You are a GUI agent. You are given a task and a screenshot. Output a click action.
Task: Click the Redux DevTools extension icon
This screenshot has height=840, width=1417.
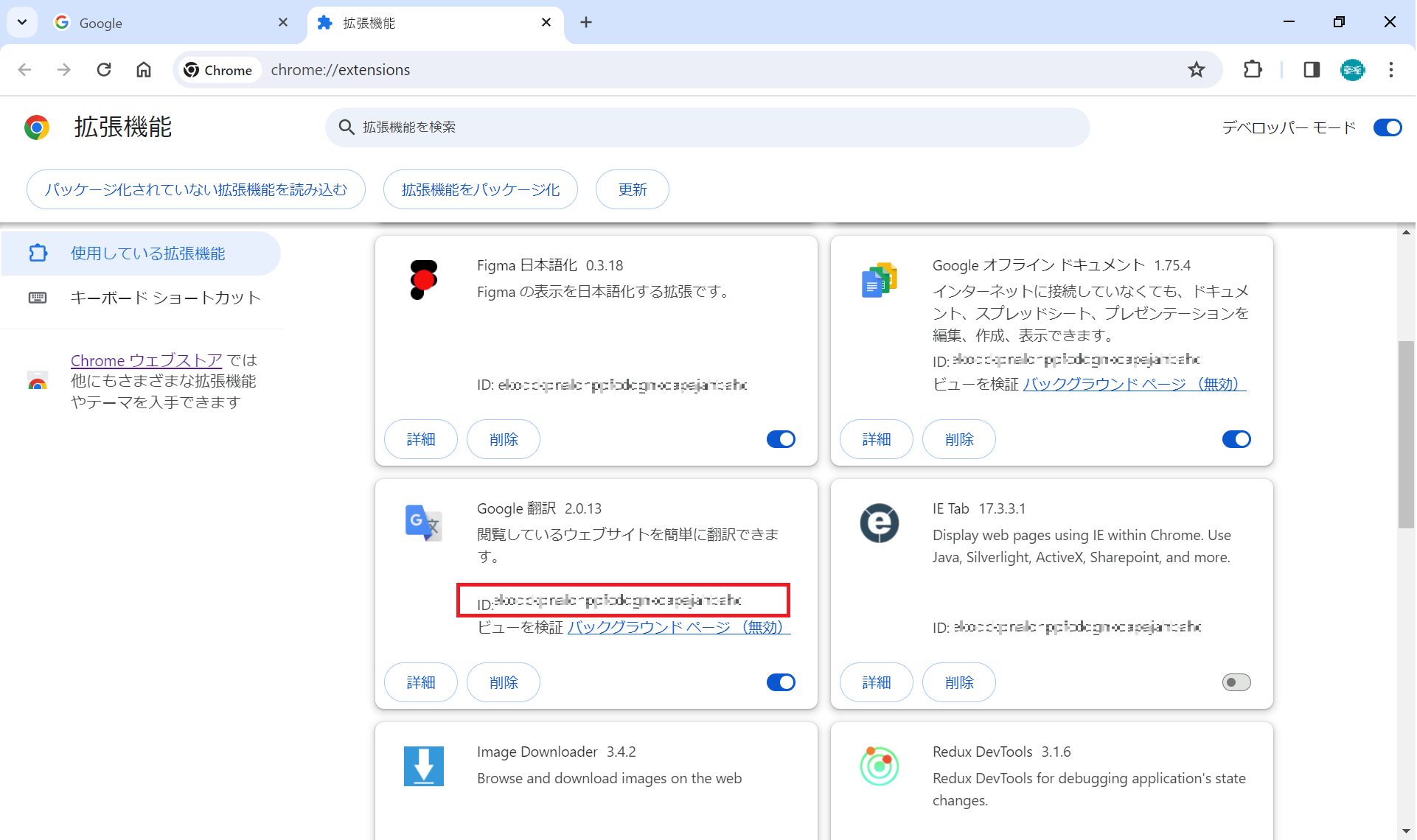879,766
